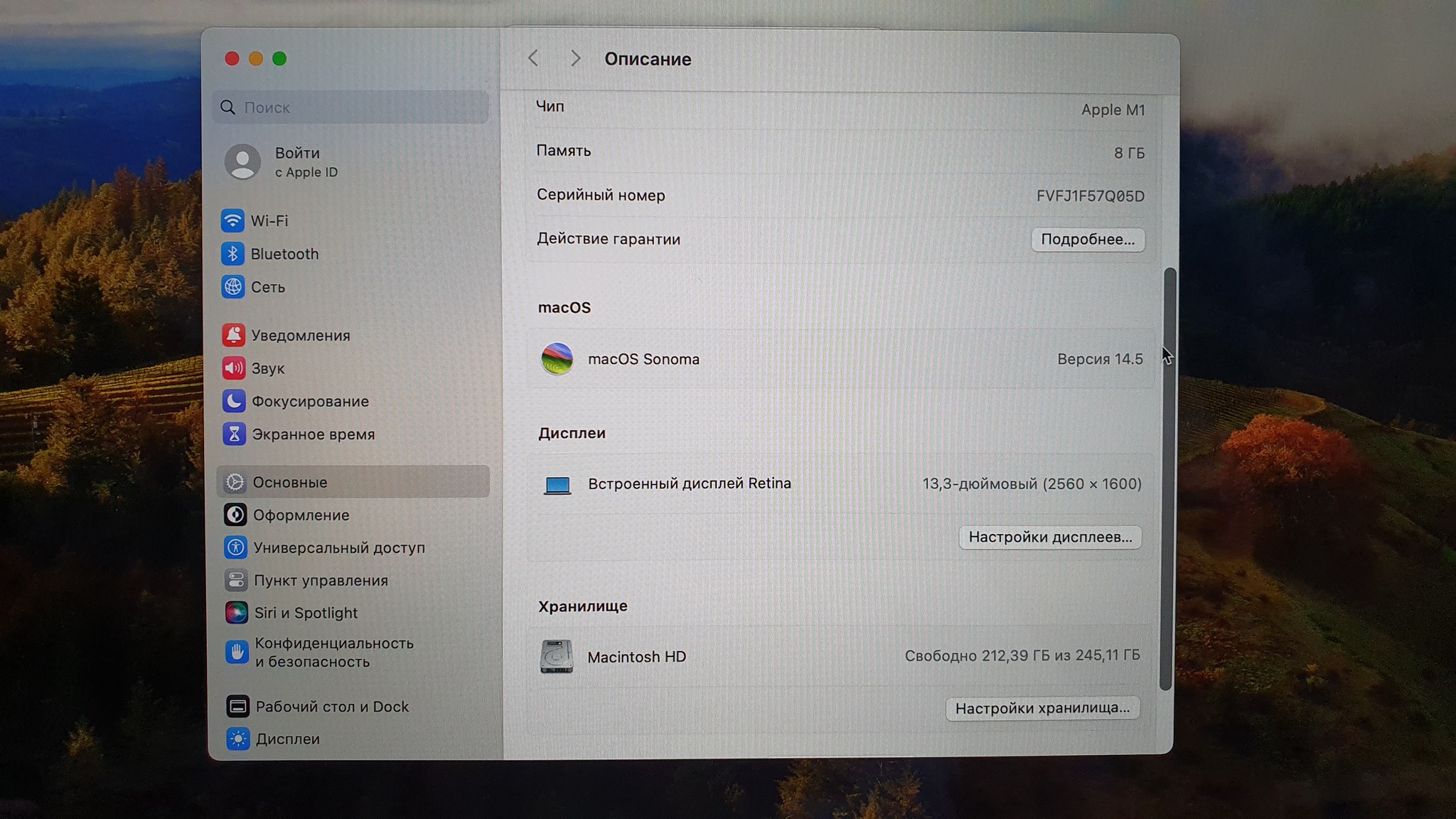
Task: Click the Подробнее... warranty button
Action: coord(1087,240)
